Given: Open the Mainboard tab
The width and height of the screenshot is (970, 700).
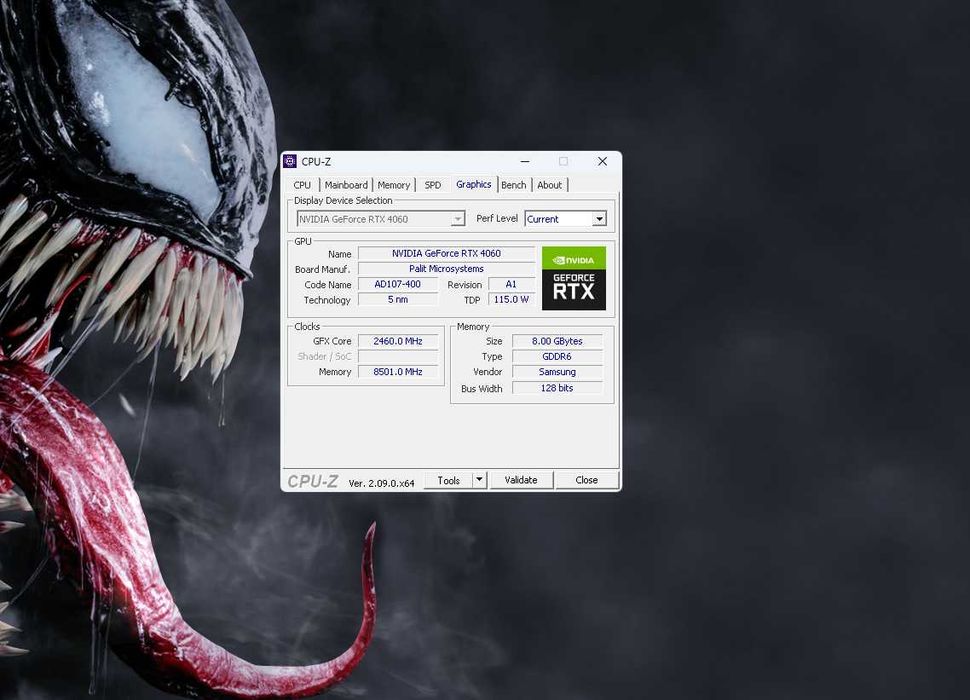Looking at the screenshot, I should coord(346,185).
